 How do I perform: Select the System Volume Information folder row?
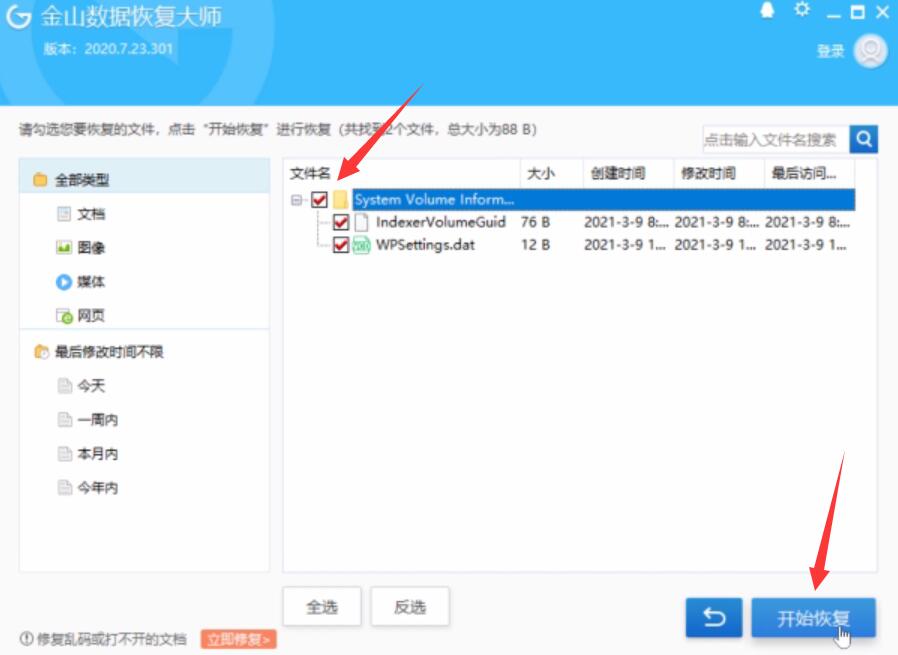click(x=604, y=200)
